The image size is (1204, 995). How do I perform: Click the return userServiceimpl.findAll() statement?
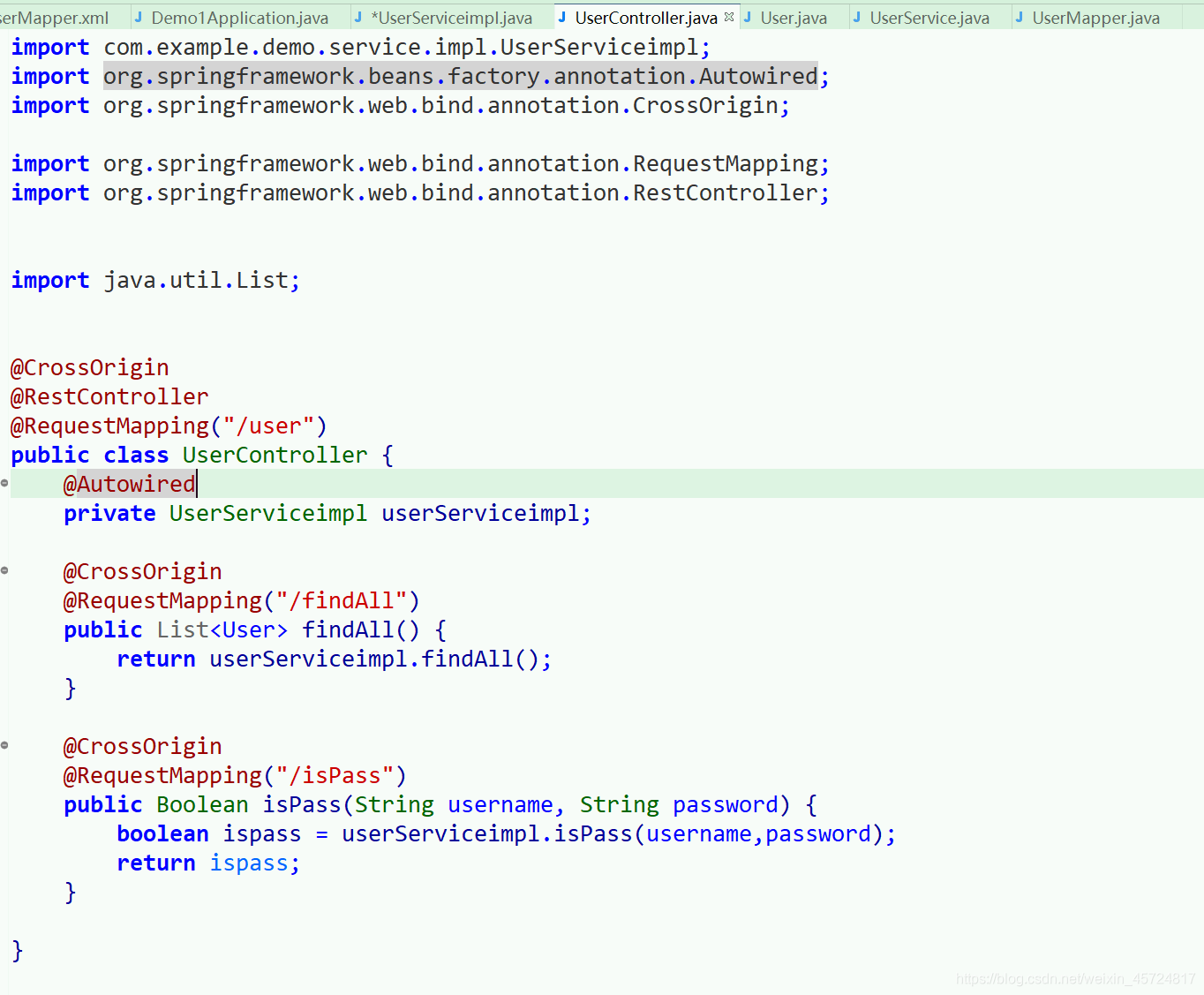tap(335, 660)
